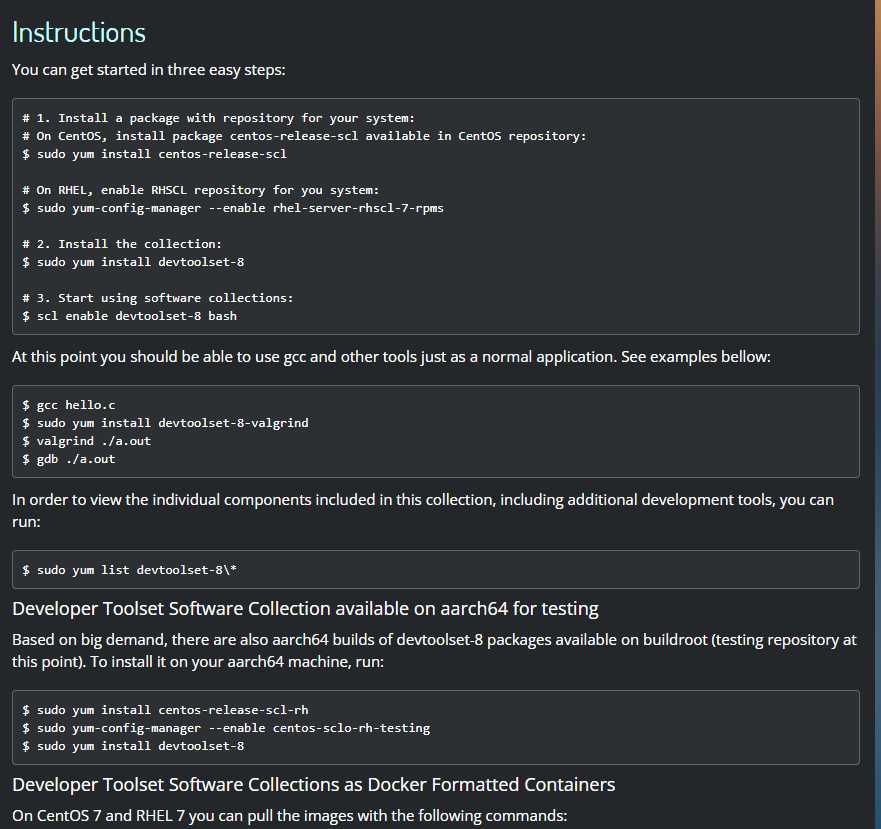Click the 'centos-sclo-rh-testing' enable command line
Image resolution: width=881 pixels, height=829 pixels.
pos(227,727)
